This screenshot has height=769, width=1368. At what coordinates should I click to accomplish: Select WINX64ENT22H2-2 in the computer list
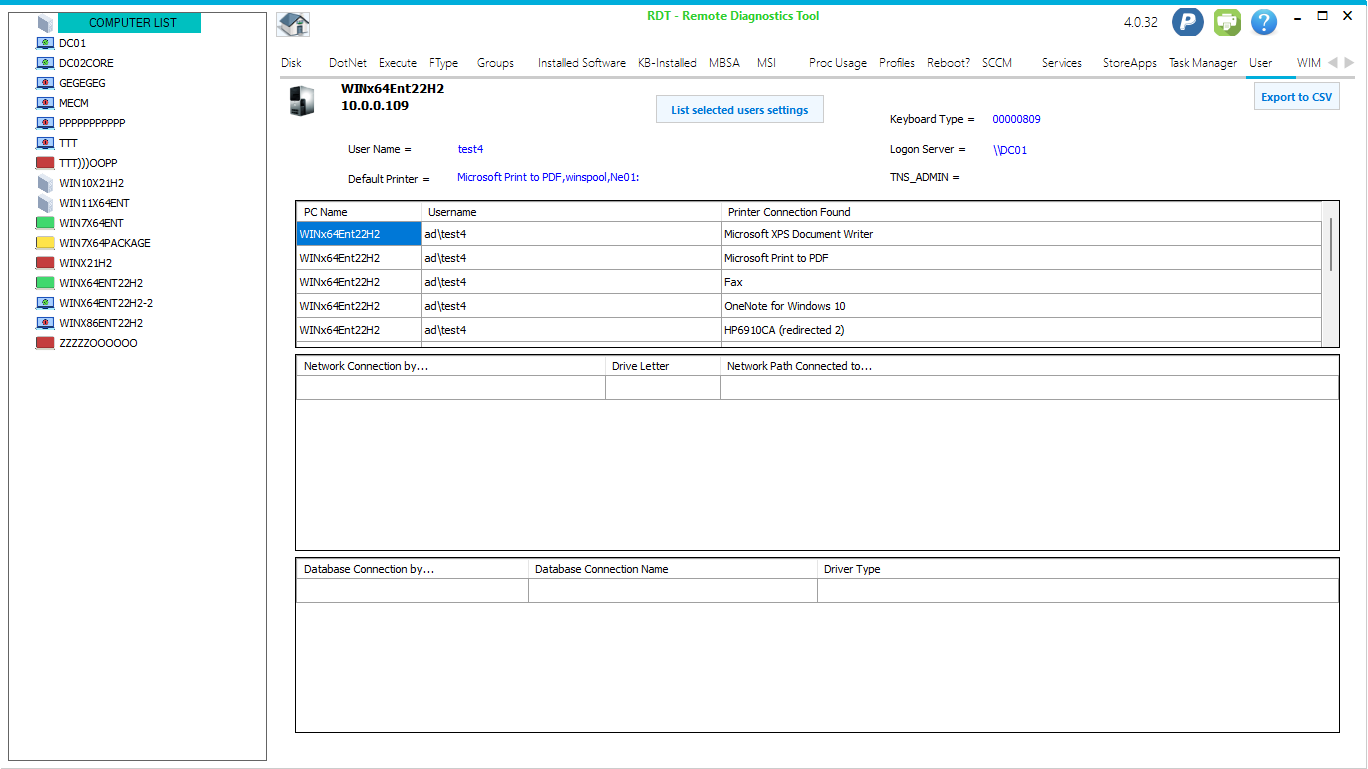(x=106, y=303)
